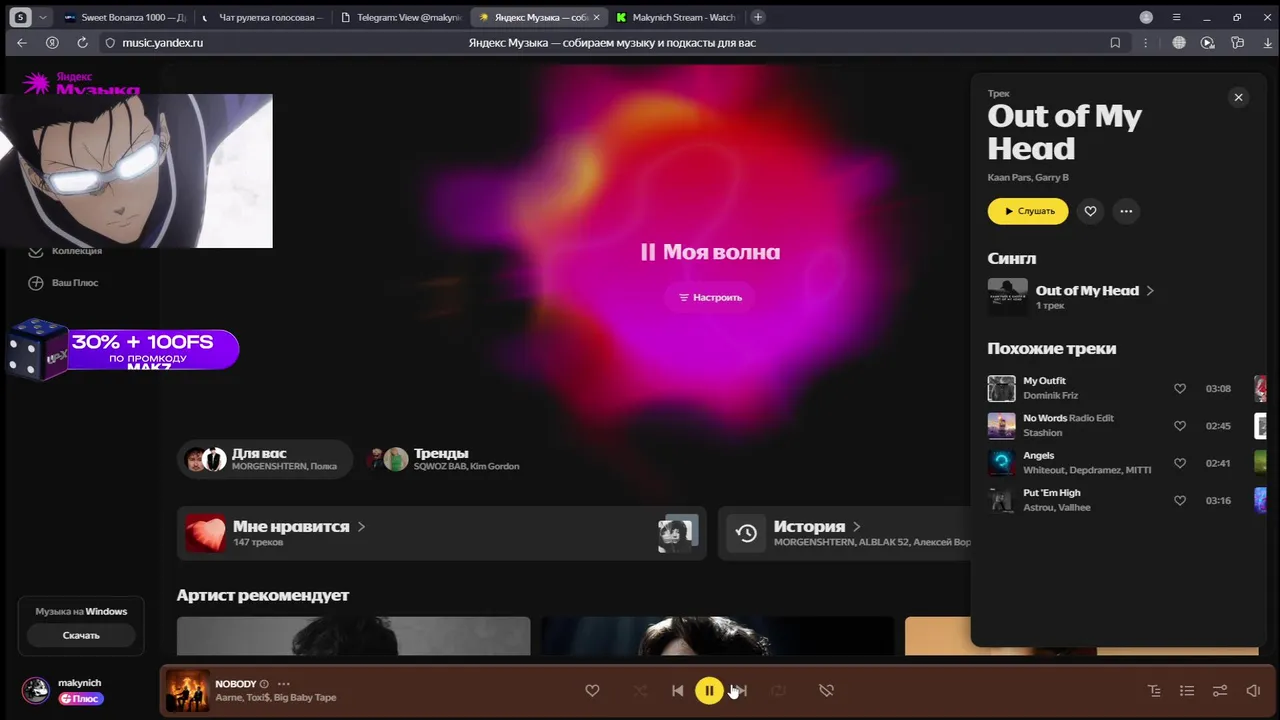1280x720 pixels.
Task: Like the track My Outfit
Action: (x=1180, y=389)
